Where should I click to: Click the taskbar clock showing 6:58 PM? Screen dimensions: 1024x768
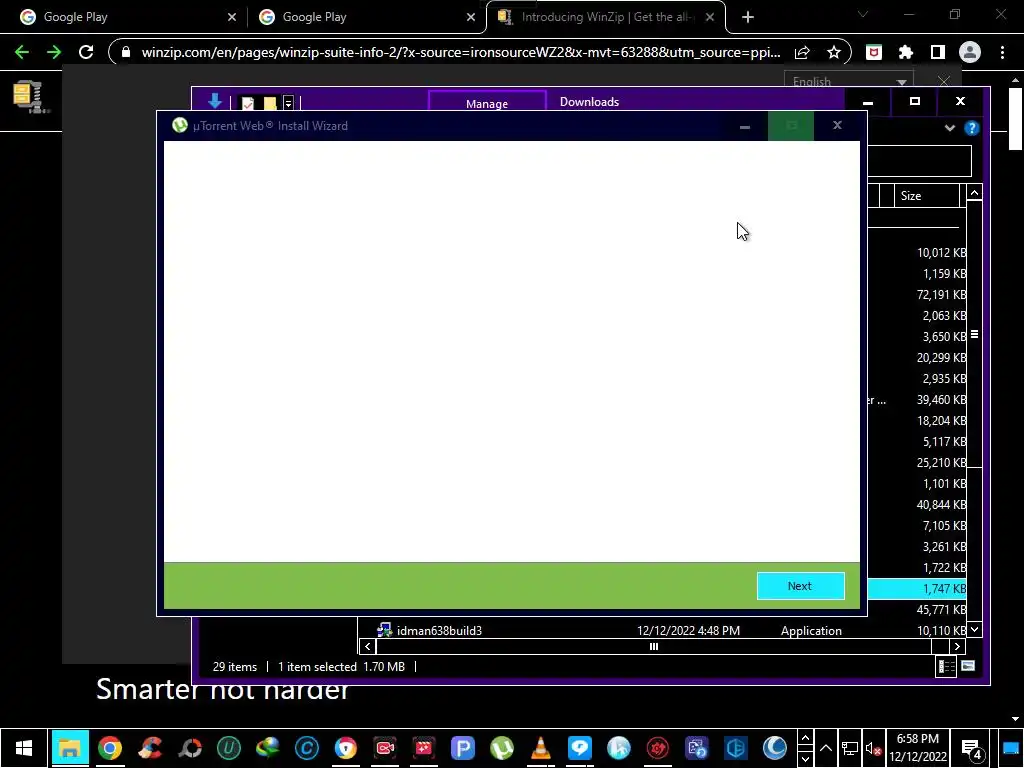[918, 748]
